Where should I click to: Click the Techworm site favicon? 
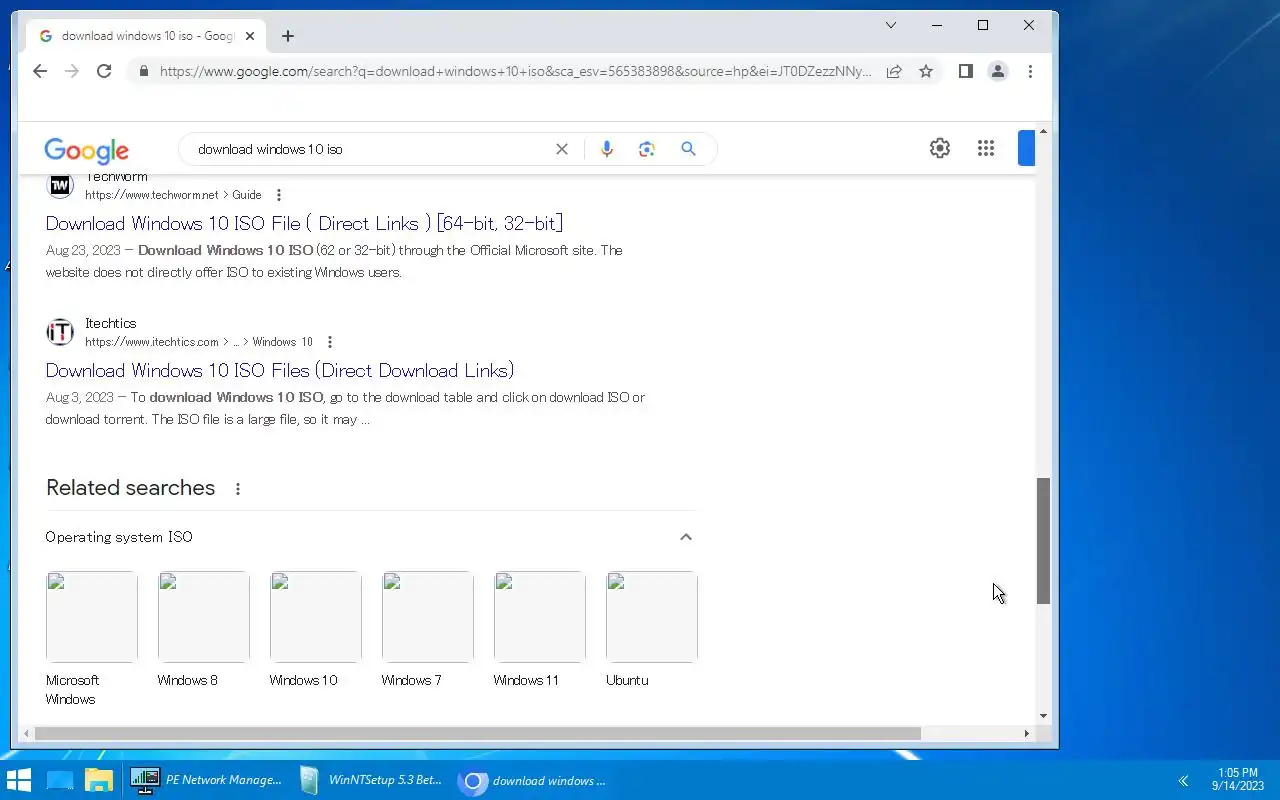click(x=60, y=185)
